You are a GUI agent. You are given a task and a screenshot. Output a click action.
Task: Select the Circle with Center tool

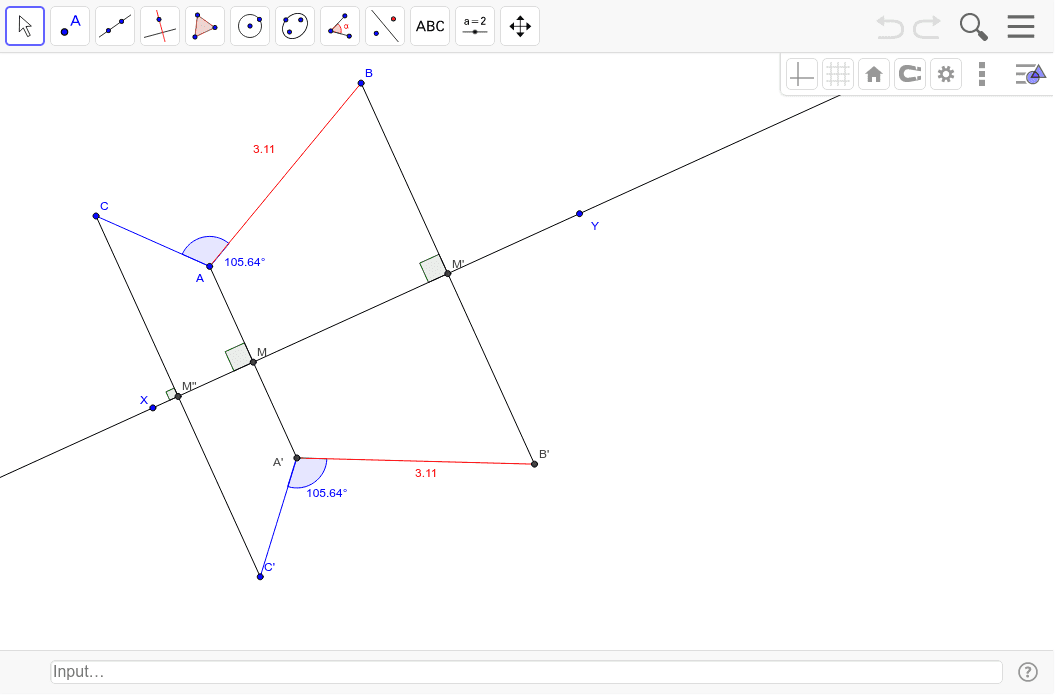[250, 26]
